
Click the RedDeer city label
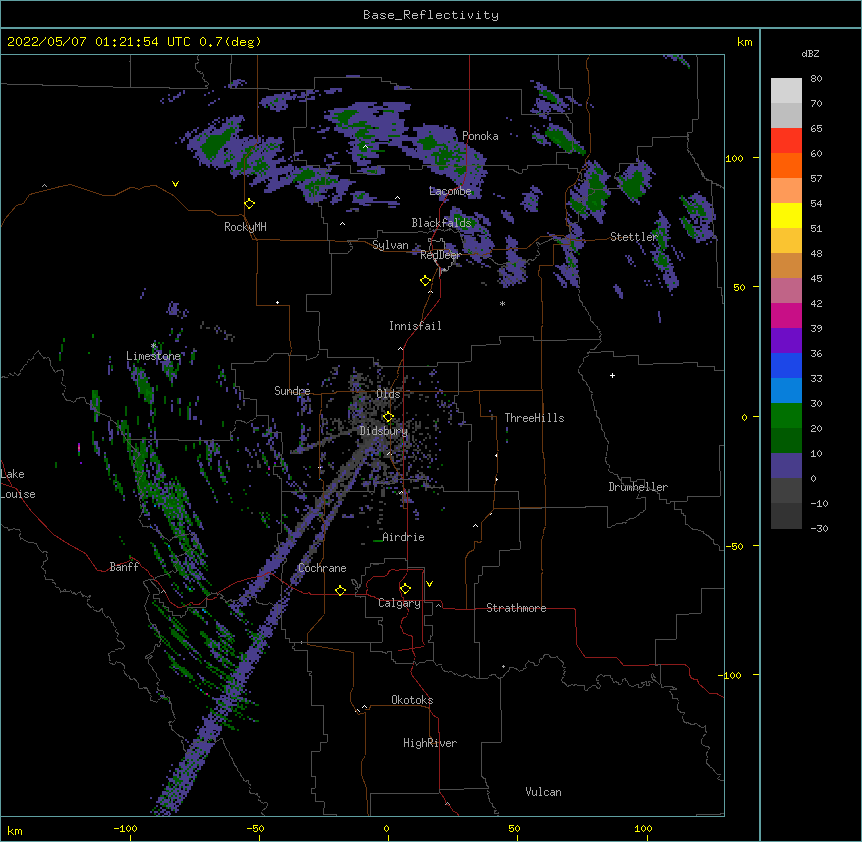pyautogui.click(x=440, y=255)
